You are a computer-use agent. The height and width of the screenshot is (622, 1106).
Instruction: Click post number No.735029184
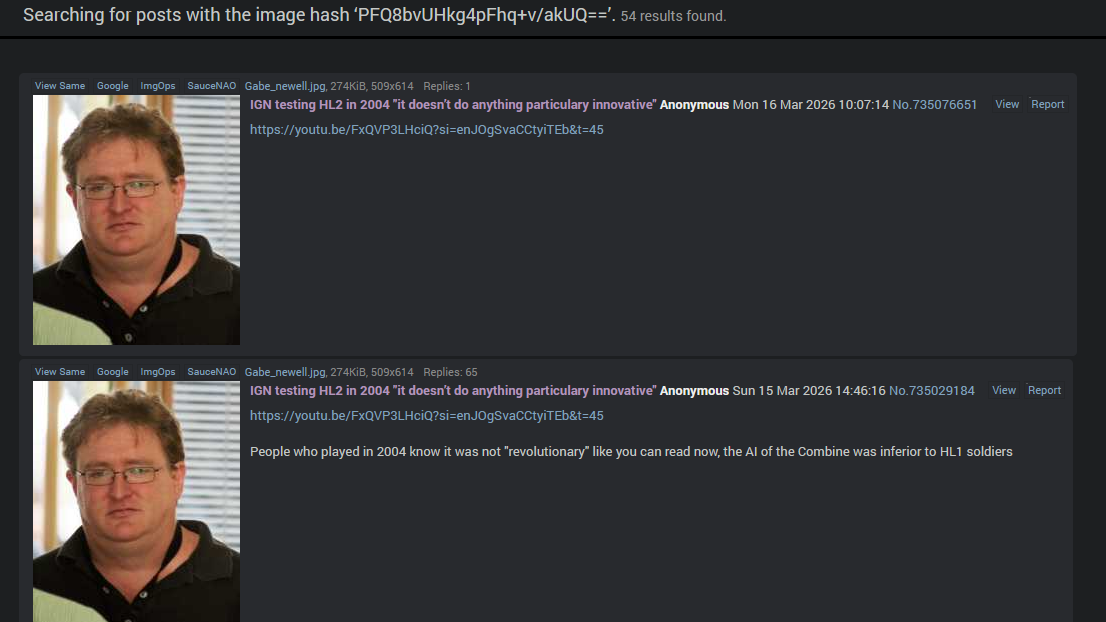tap(932, 391)
